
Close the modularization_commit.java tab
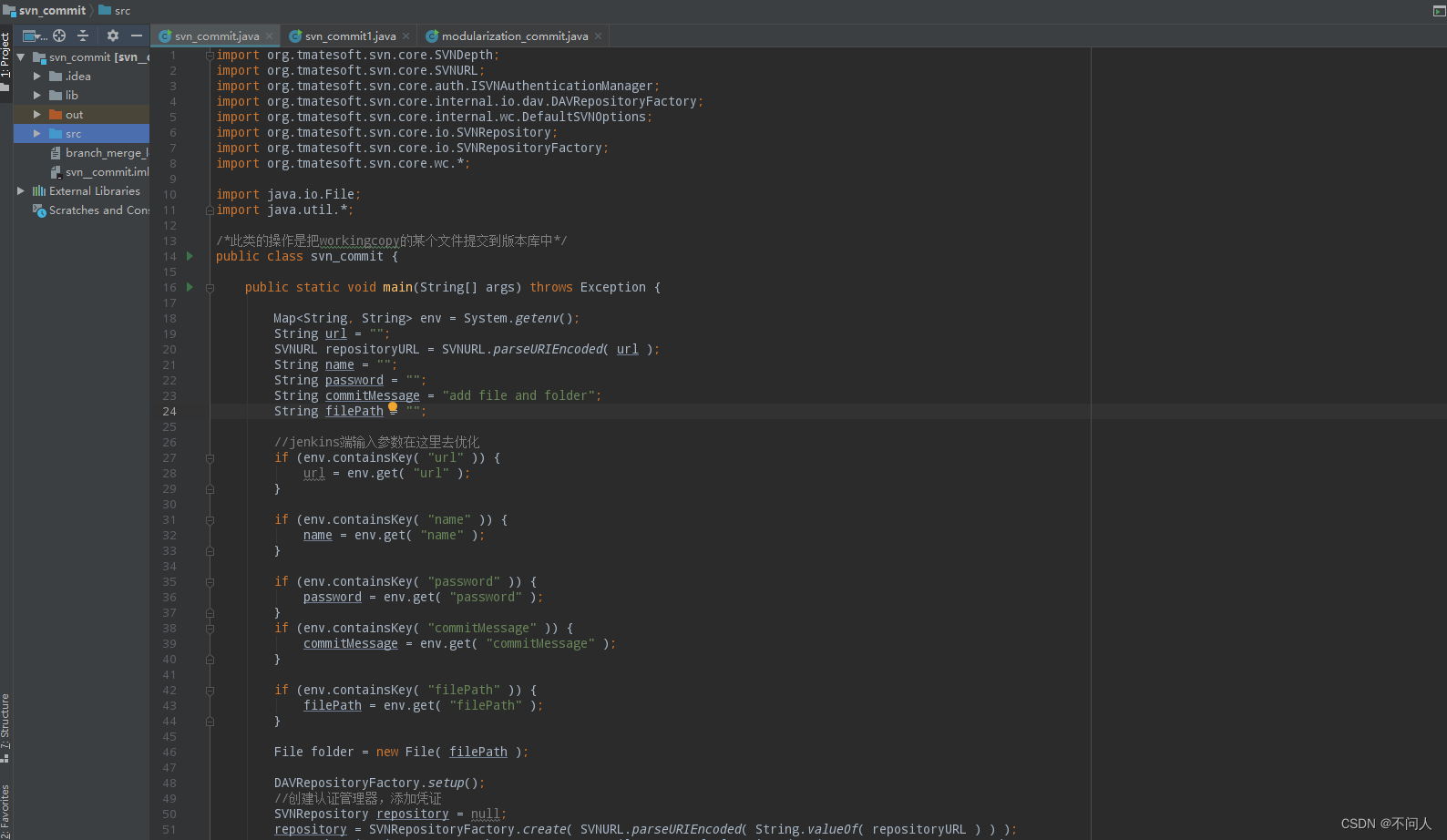point(598,36)
